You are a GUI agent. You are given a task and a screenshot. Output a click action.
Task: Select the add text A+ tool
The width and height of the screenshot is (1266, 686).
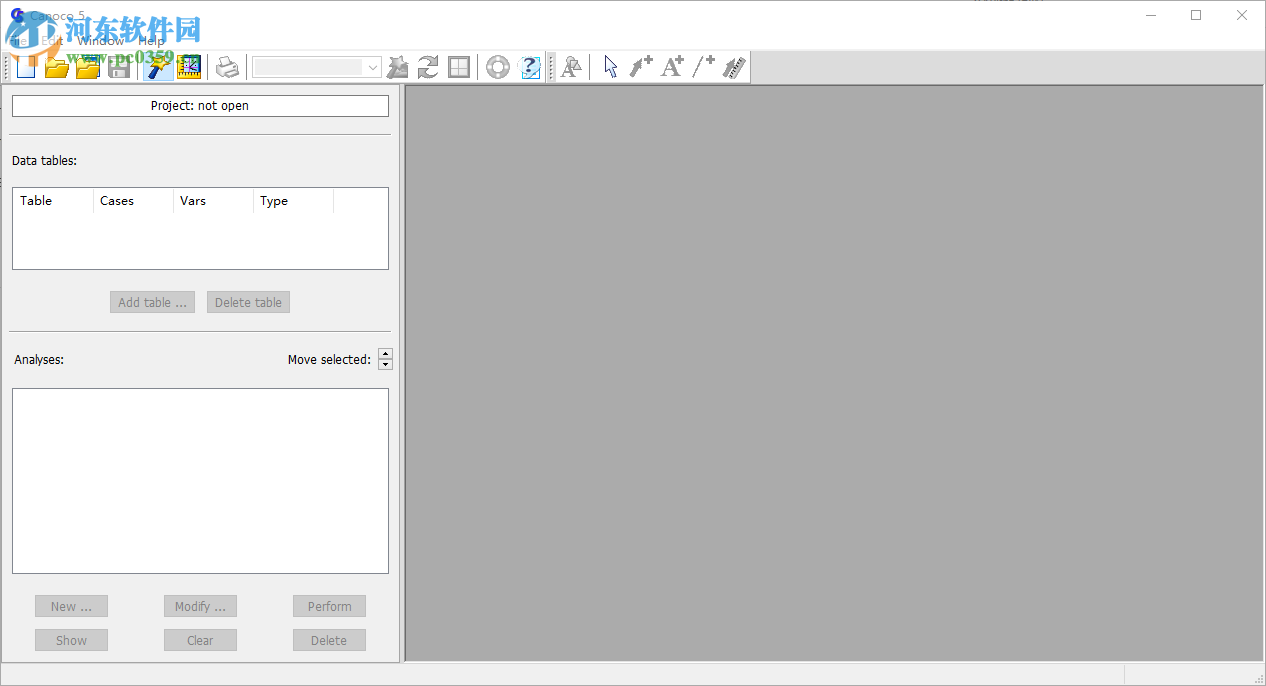pos(672,67)
